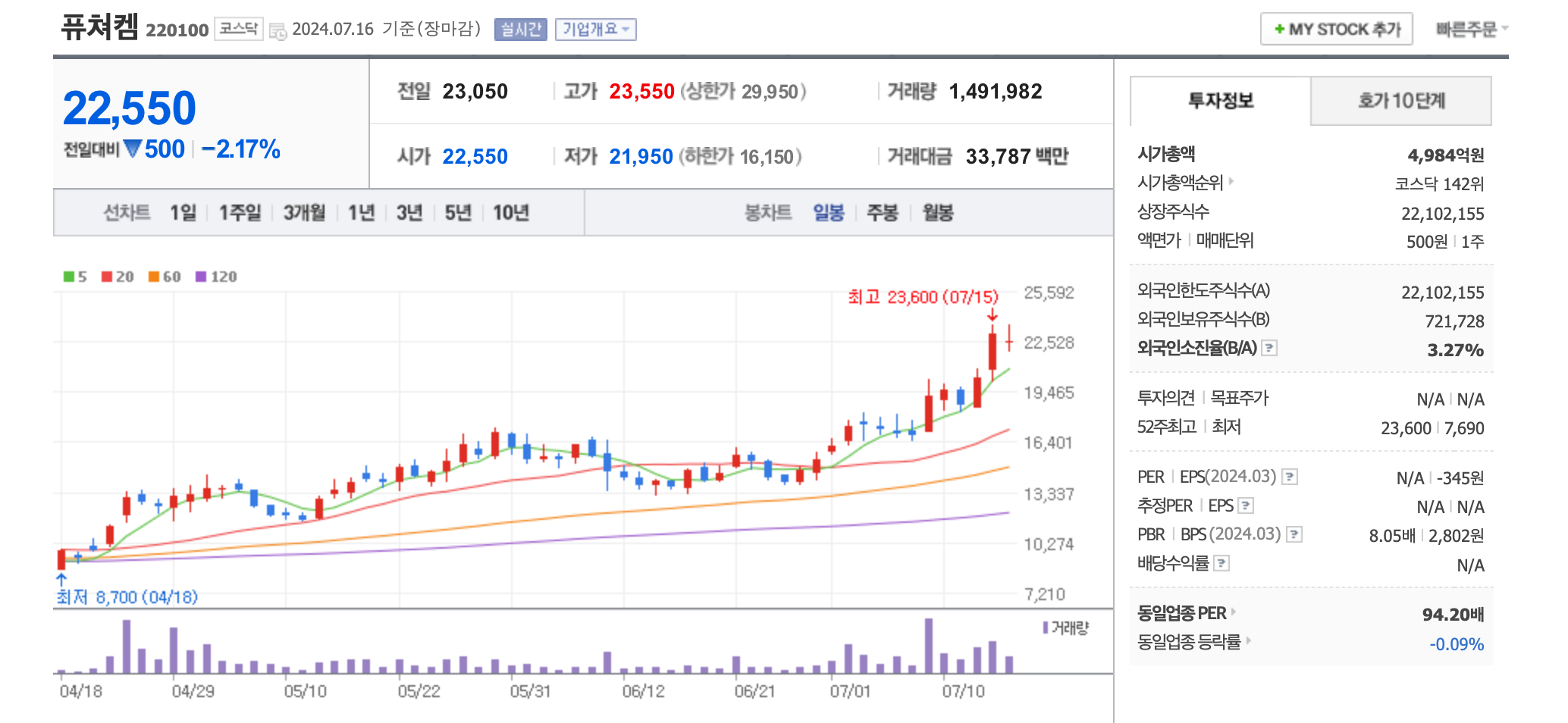Open the 배당수익률 help tooltip icon
This screenshot has width=1568, height=723.
tap(1222, 564)
